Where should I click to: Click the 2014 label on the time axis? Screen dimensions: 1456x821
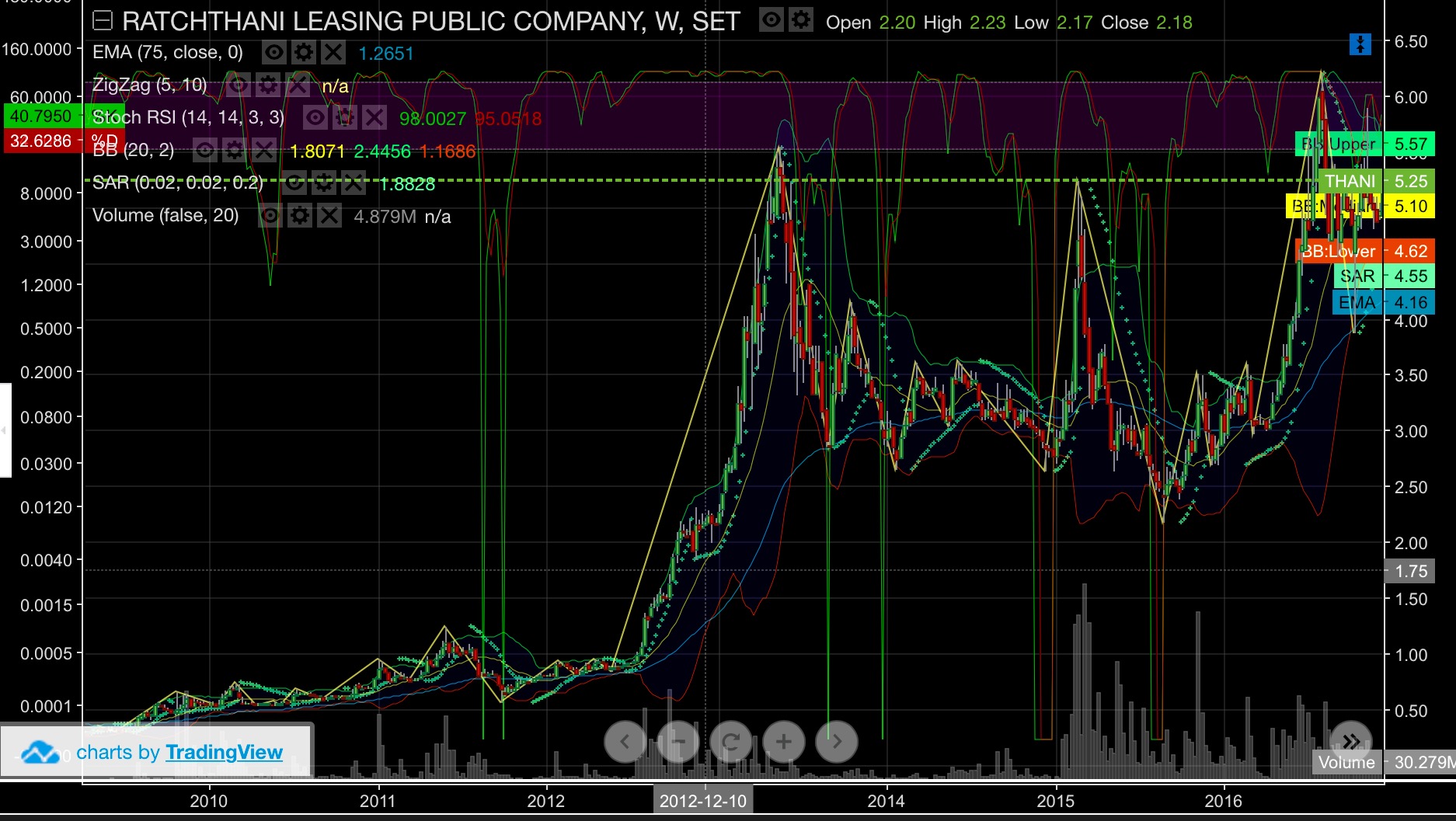886,801
